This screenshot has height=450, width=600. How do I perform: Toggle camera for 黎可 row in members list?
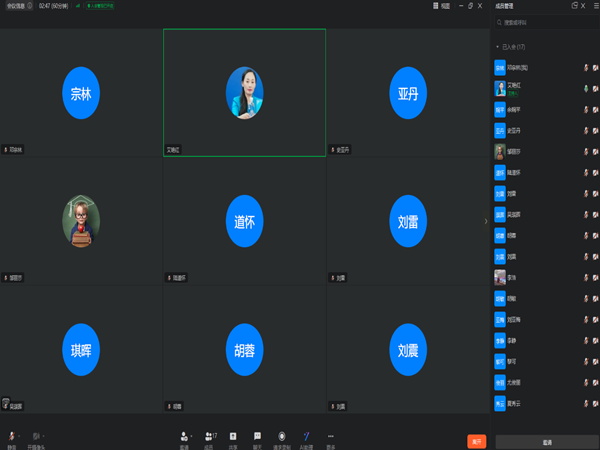pyautogui.click(x=596, y=361)
